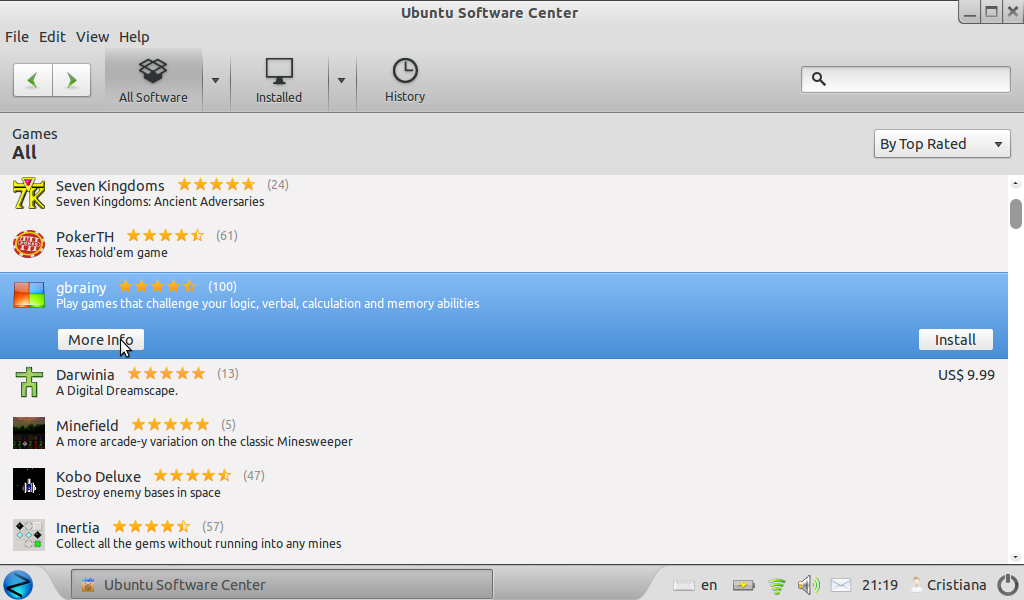Image resolution: width=1024 pixels, height=600 pixels.
Task: Click the gbrainy star rating
Action: point(157,287)
